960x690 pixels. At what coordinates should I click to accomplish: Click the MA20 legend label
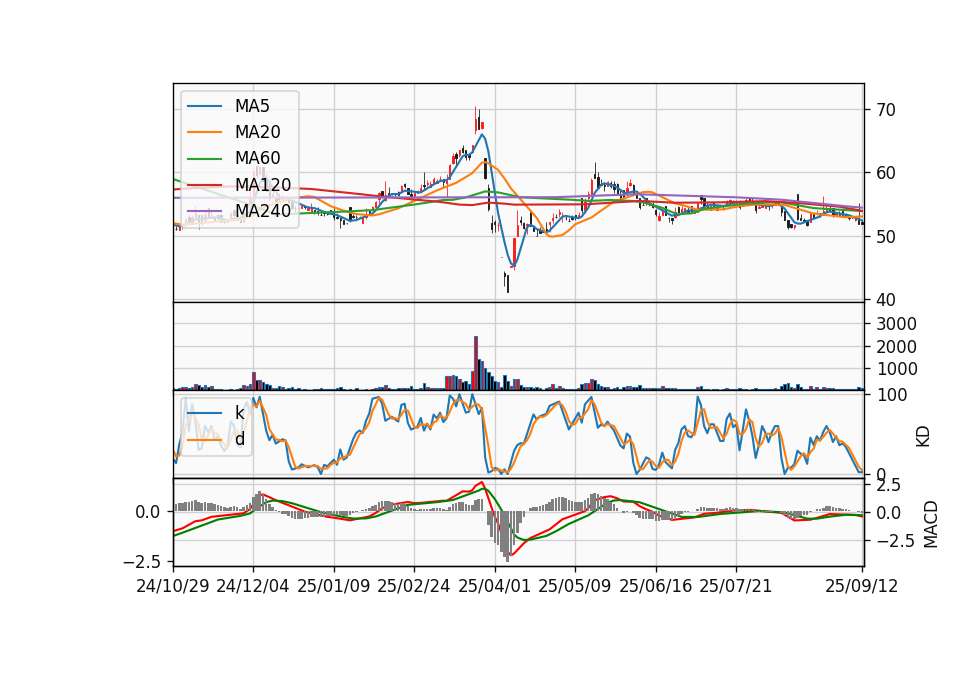tap(257, 132)
